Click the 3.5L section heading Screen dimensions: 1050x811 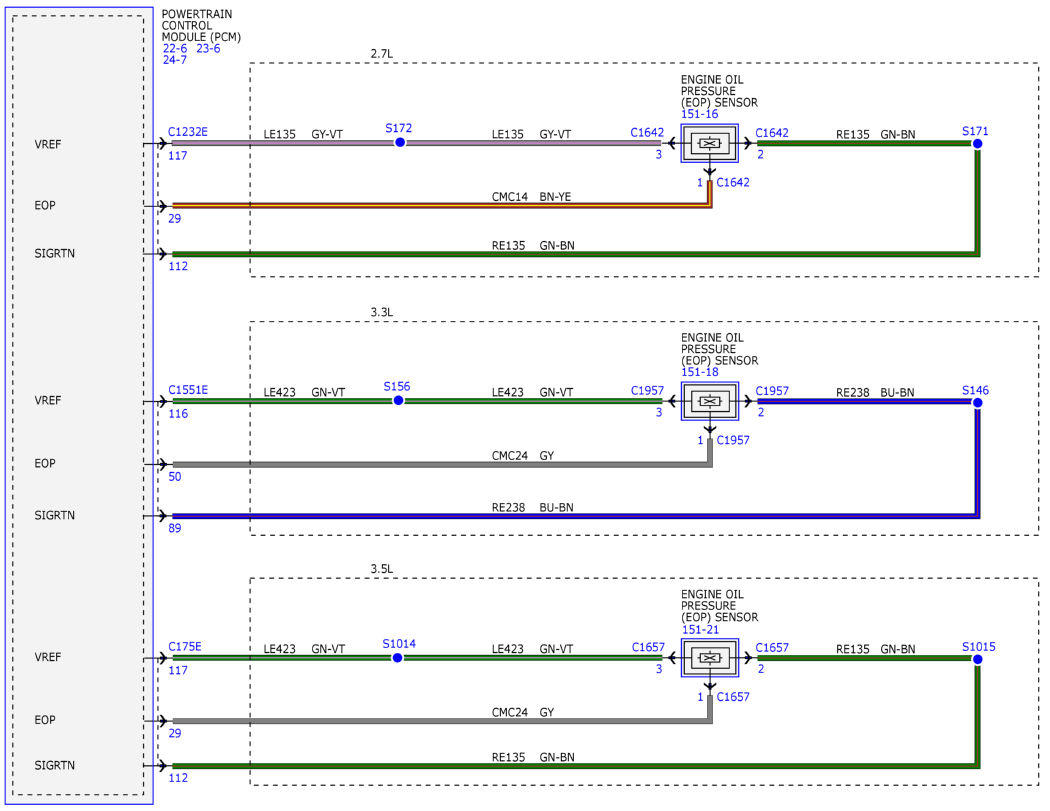382,569
